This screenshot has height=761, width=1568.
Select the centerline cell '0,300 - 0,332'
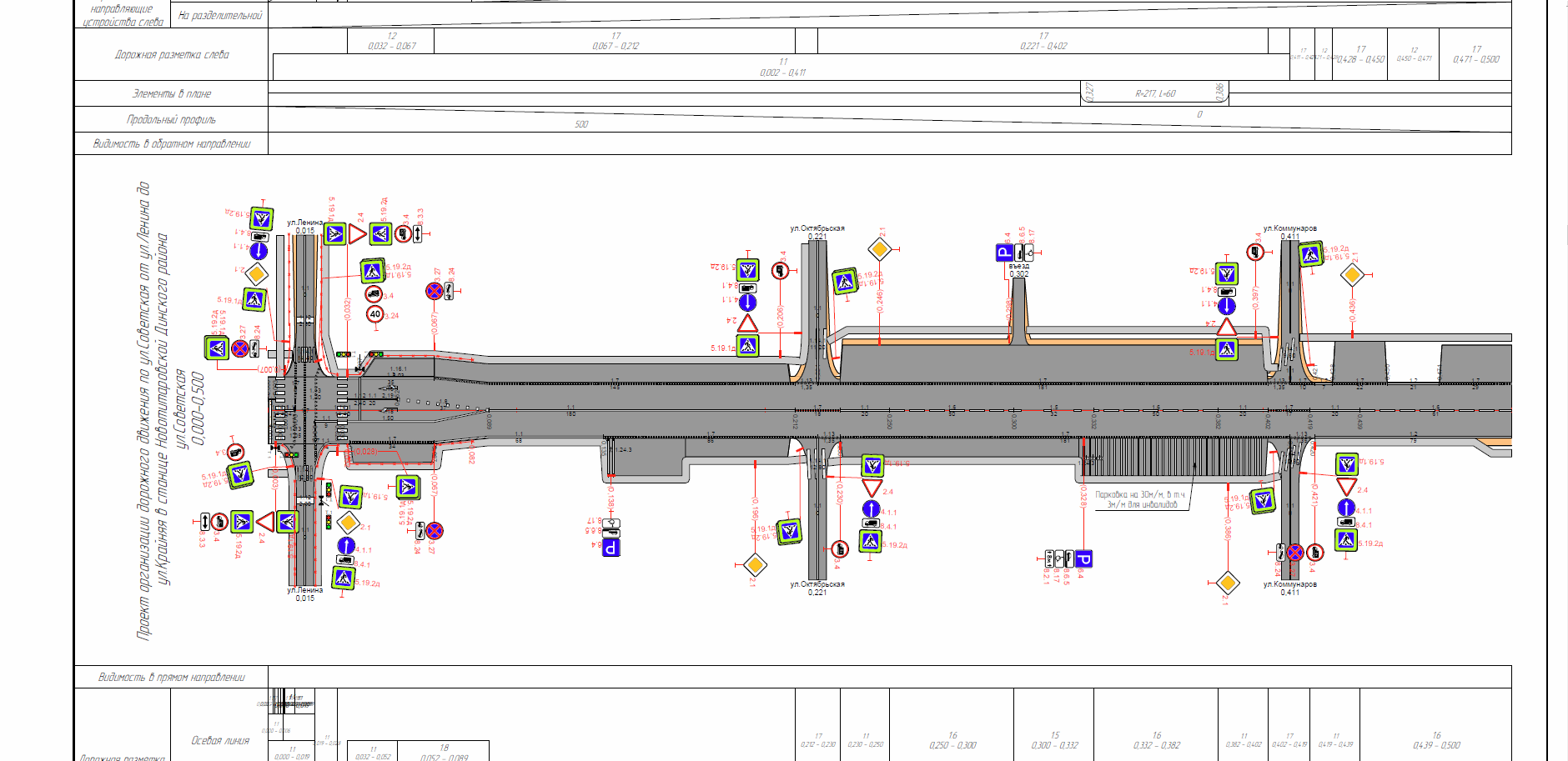(1055, 745)
